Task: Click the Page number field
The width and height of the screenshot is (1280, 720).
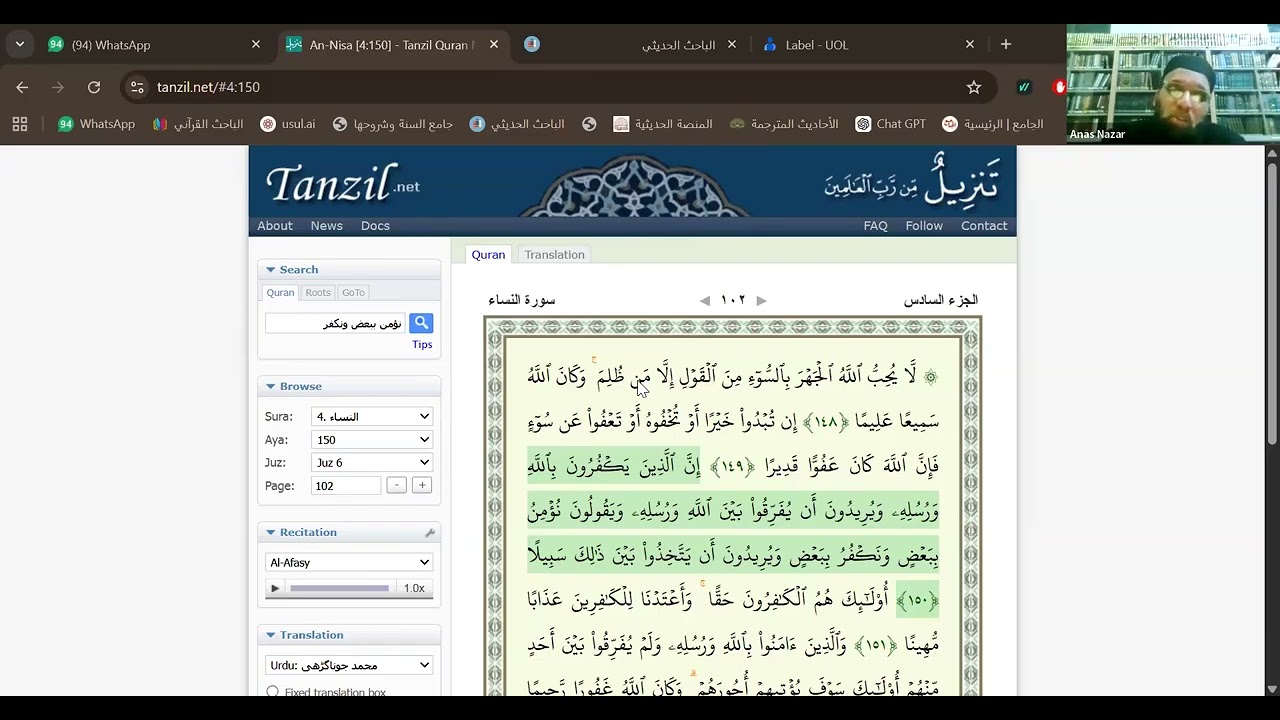Action: click(347, 486)
